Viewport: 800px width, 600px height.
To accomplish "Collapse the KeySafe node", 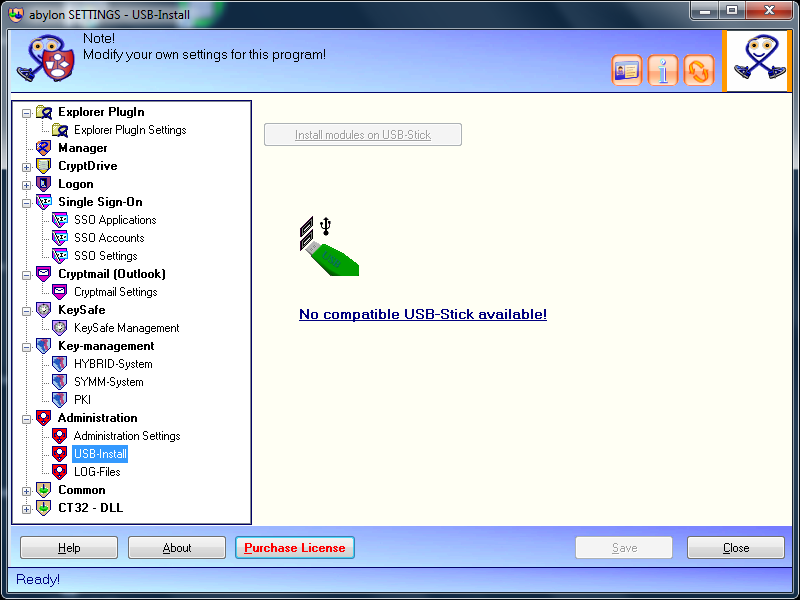I will (x=27, y=311).
